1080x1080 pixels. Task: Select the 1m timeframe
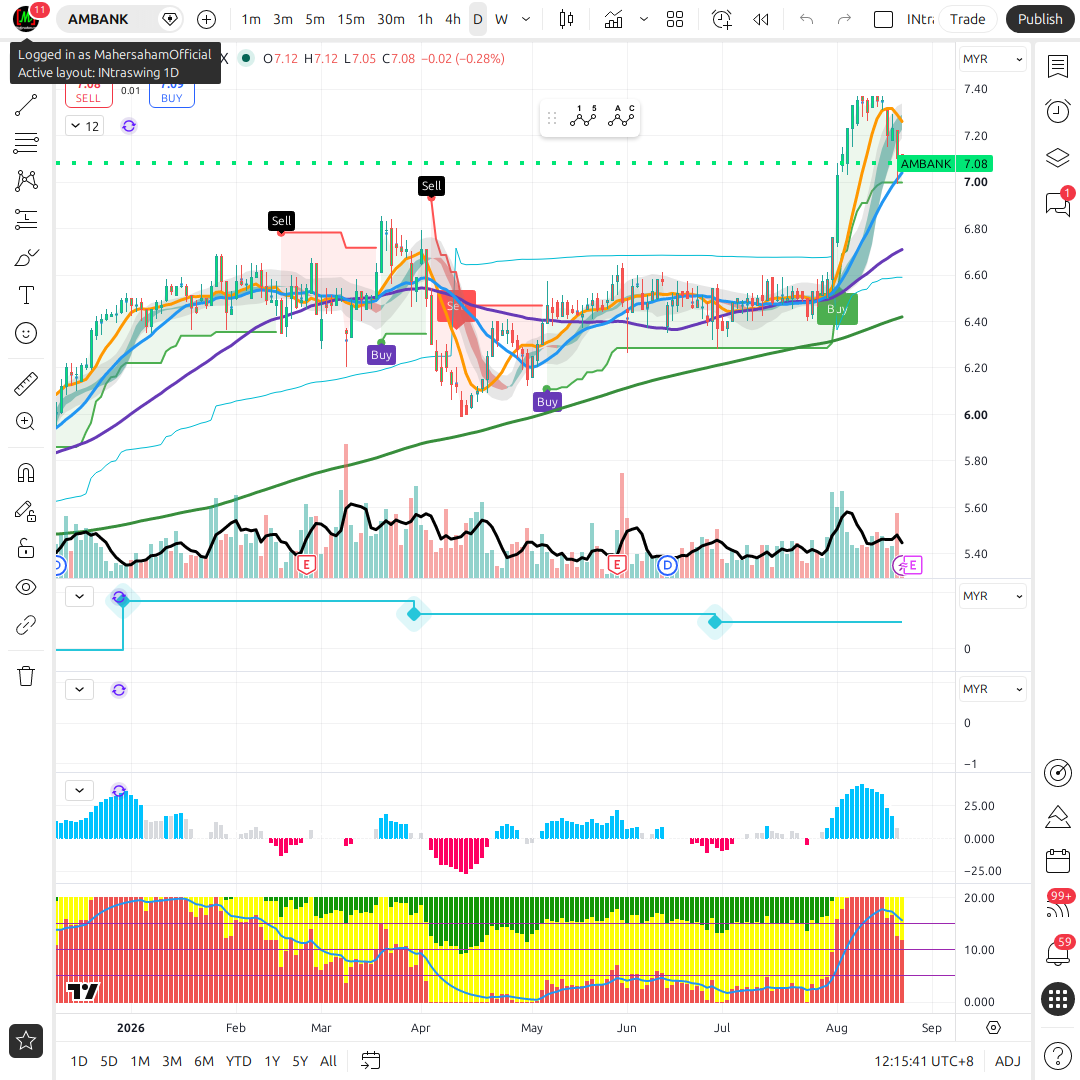[251, 19]
